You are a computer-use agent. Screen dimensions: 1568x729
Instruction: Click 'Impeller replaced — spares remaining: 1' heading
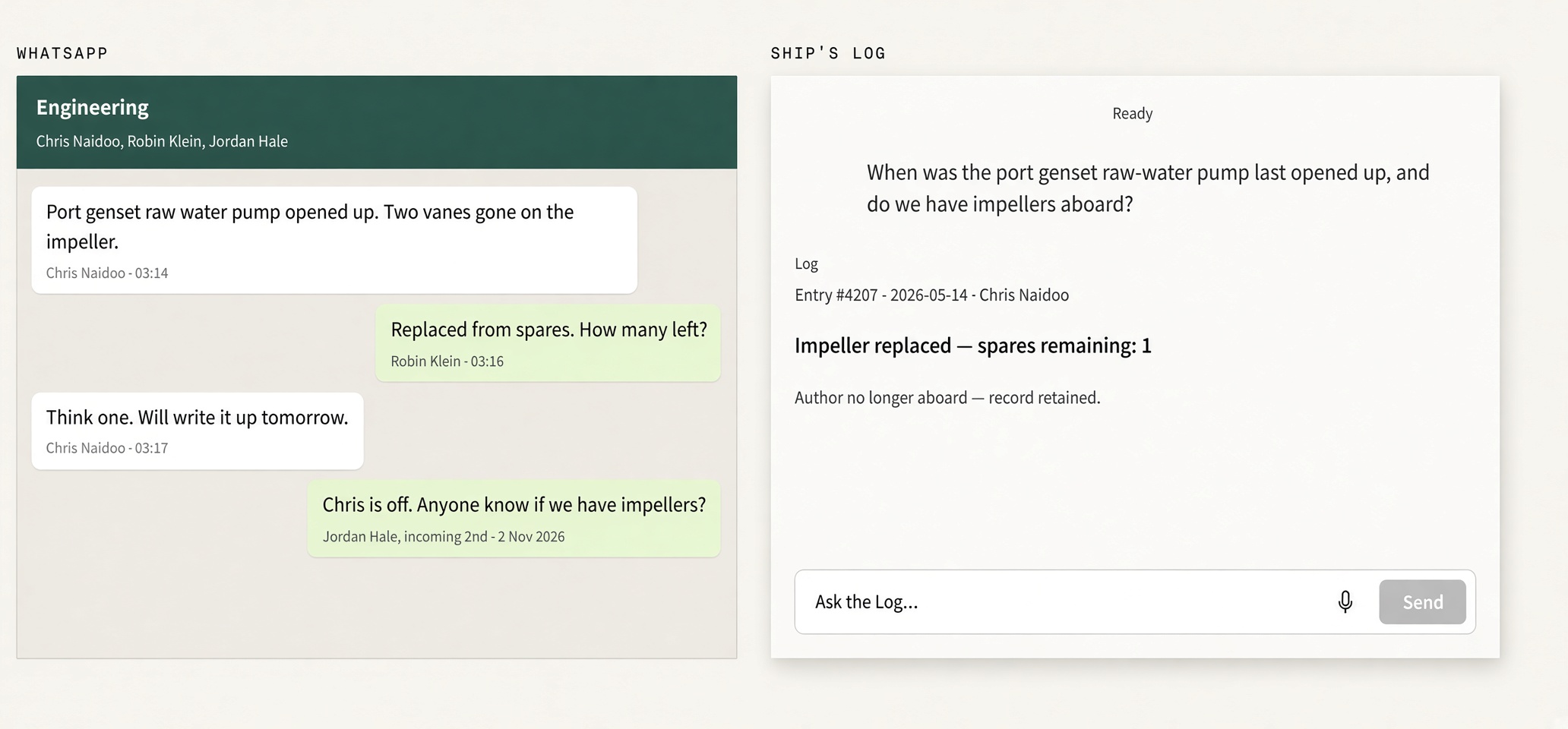[x=972, y=346]
